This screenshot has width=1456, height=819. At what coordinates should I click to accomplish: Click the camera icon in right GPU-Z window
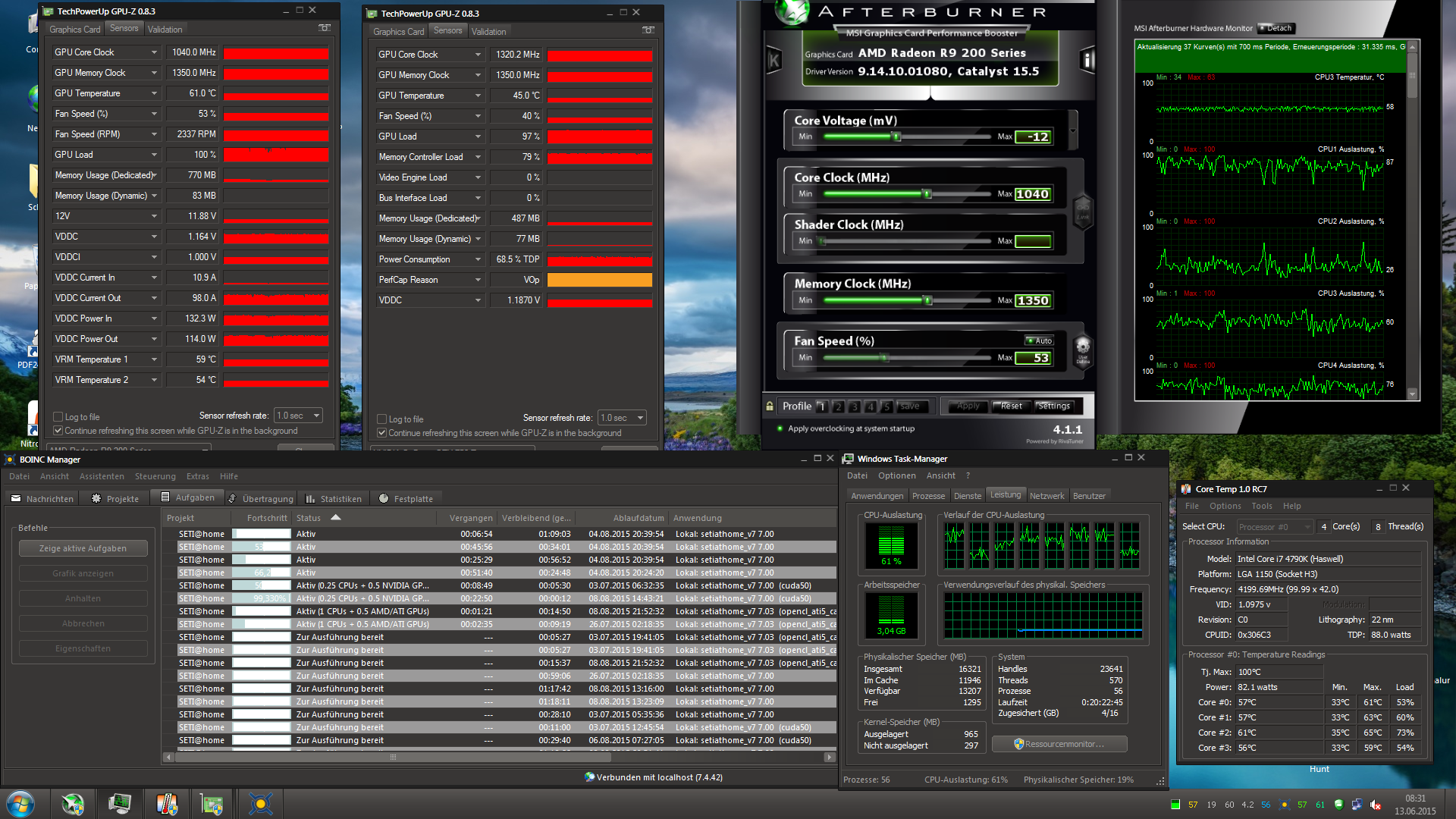pyautogui.click(x=648, y=30)
